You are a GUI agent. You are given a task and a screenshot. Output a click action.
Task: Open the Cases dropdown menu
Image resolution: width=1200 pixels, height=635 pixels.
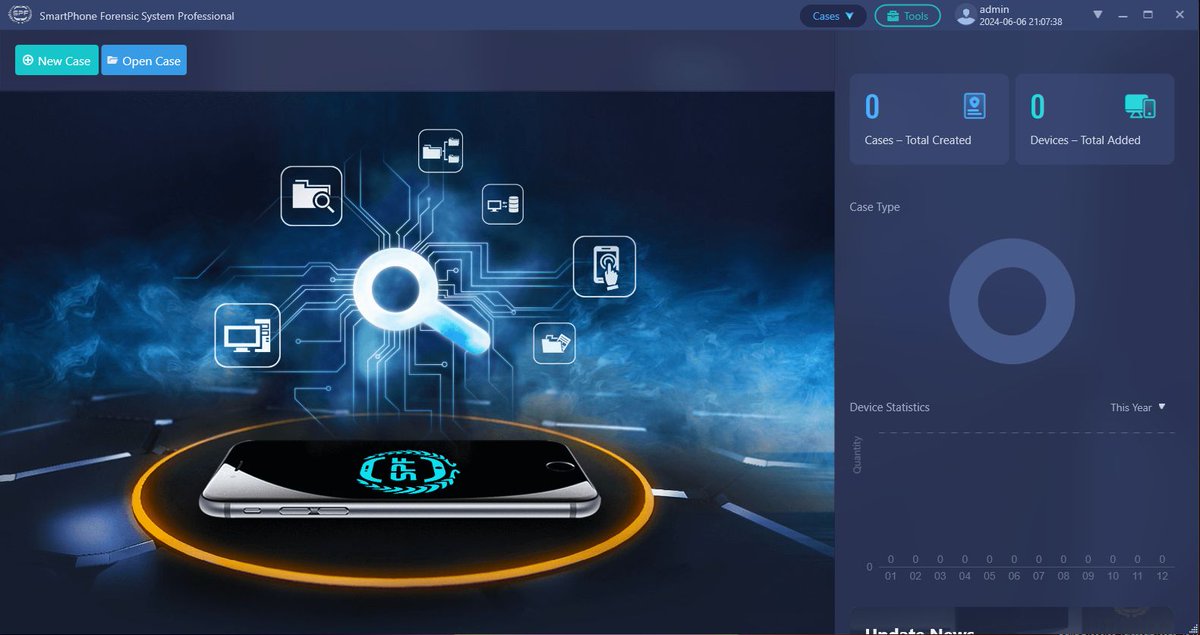point(833,16)
